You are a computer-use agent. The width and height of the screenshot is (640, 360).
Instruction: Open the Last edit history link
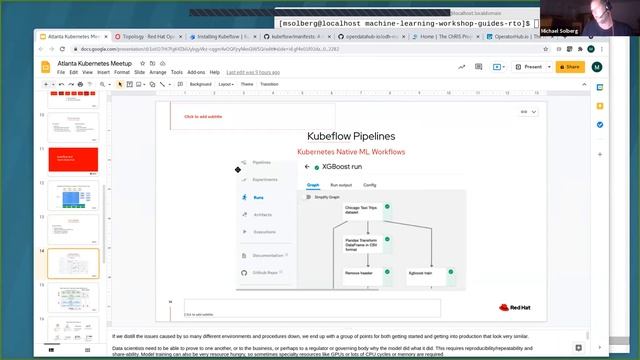[x=253, y=72]
